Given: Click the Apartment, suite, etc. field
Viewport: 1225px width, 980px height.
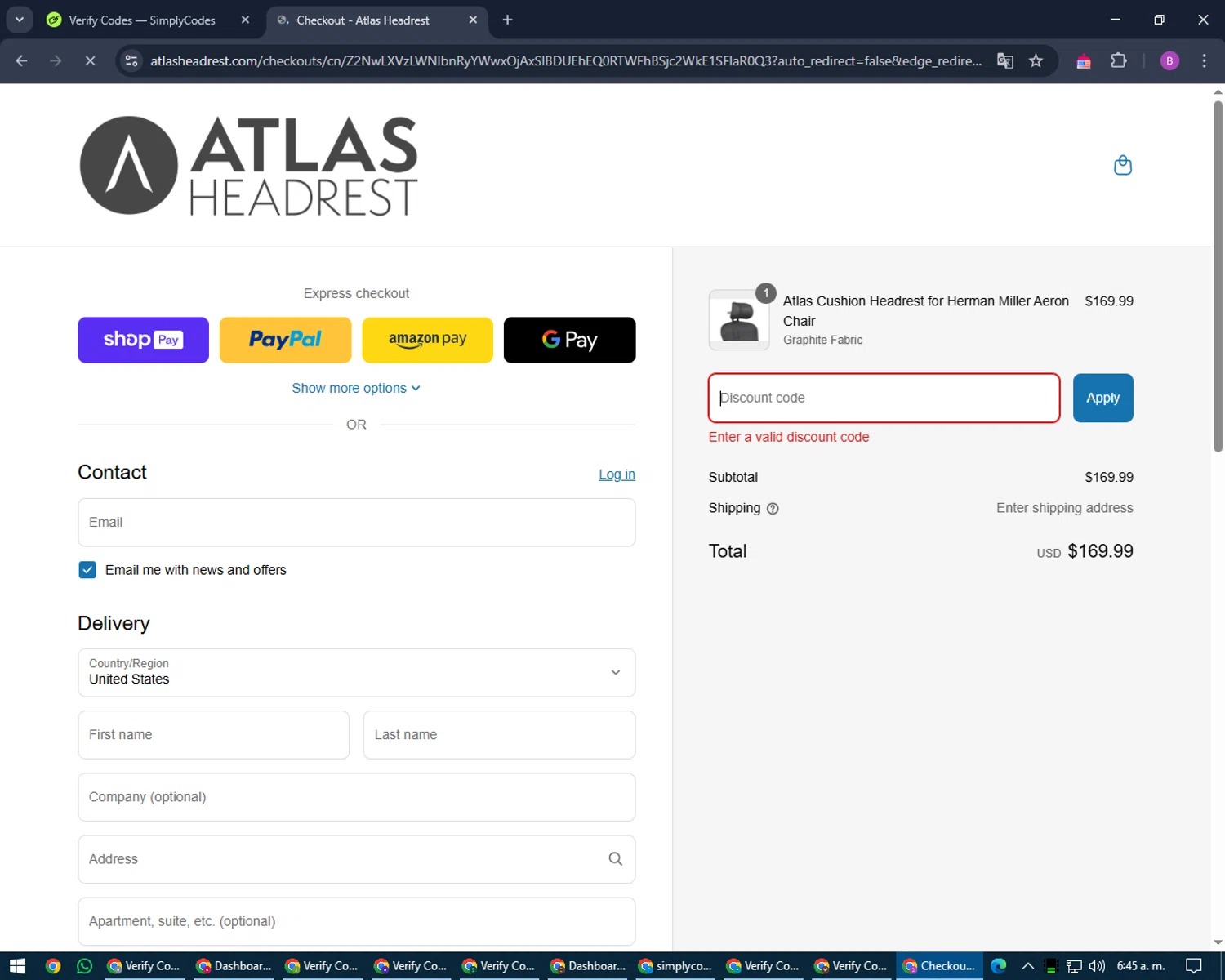Looking at the screenshot, I should click(x=357, y=921).
